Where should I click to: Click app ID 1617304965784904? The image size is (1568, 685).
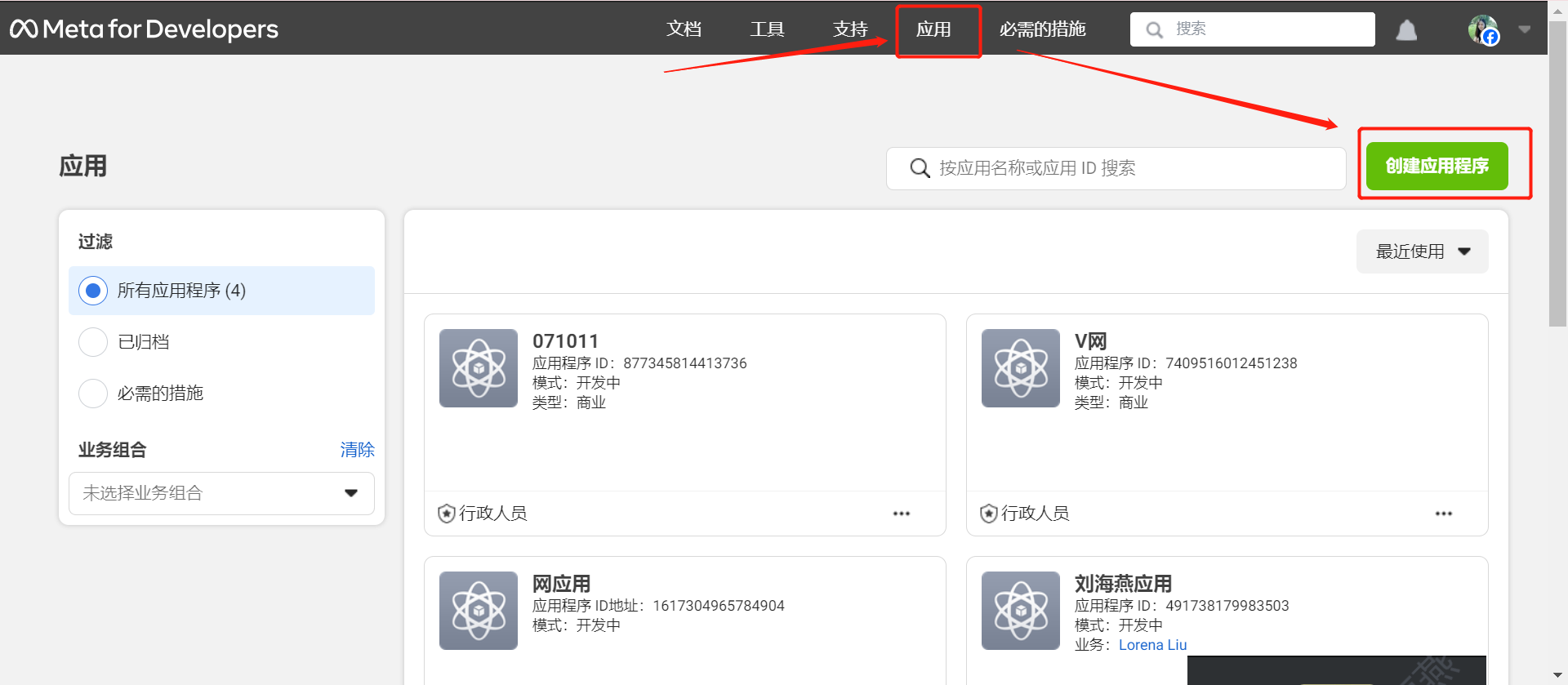click(719, 606)
